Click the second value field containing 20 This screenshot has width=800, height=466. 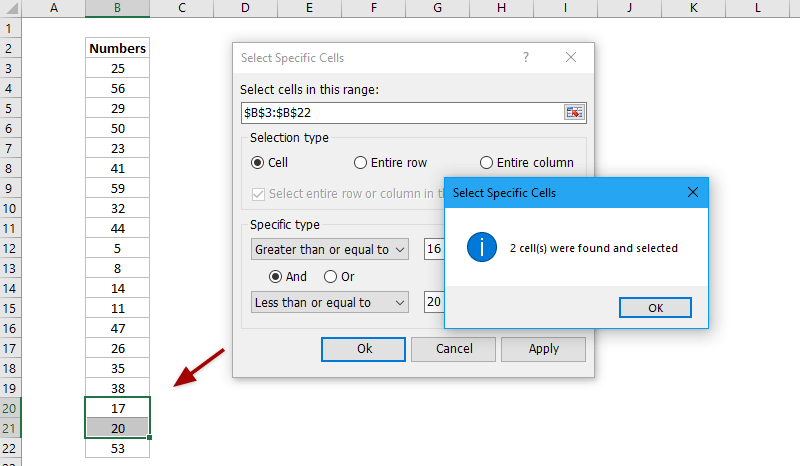[x=434, y=302]
